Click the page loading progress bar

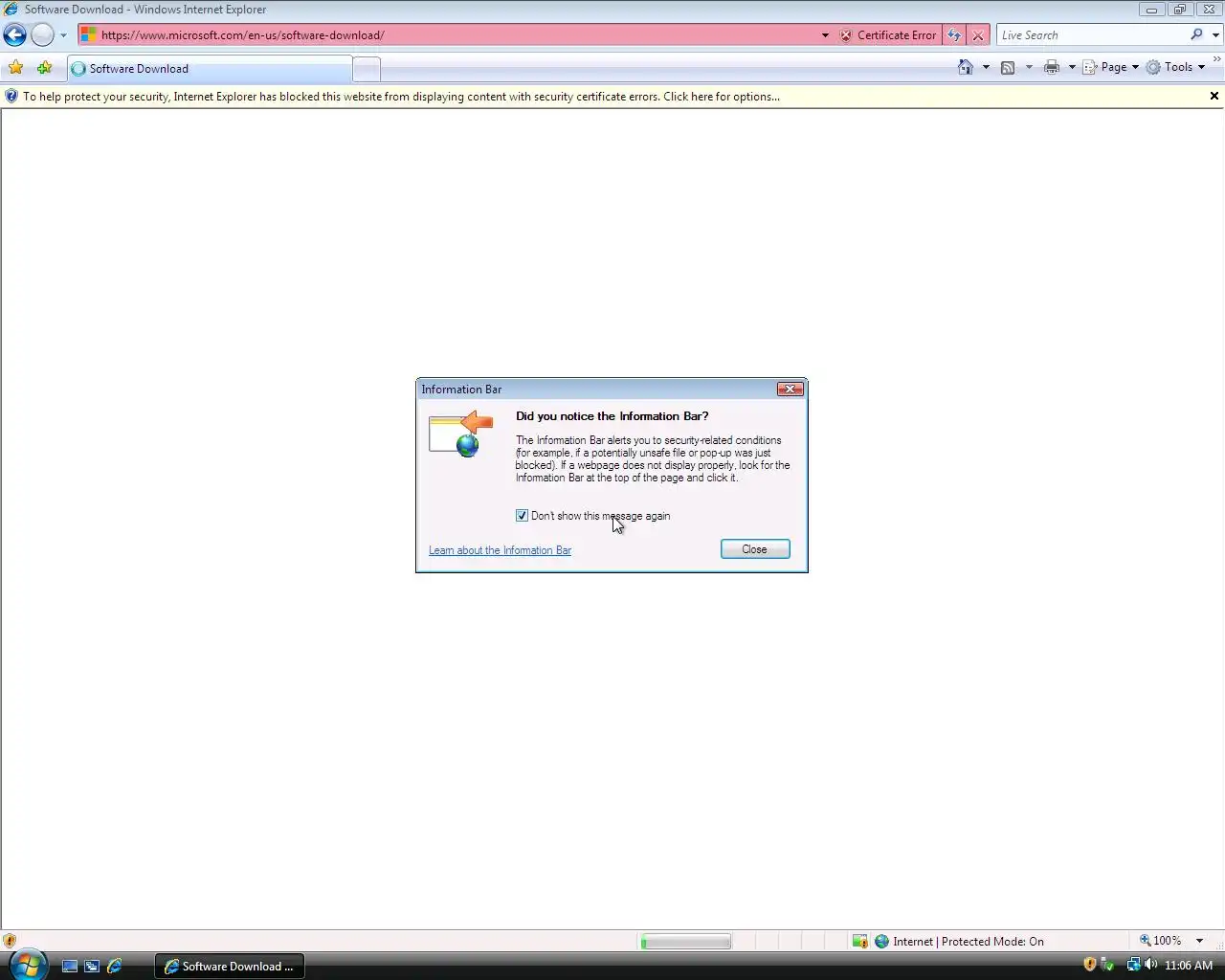(685, 942)
